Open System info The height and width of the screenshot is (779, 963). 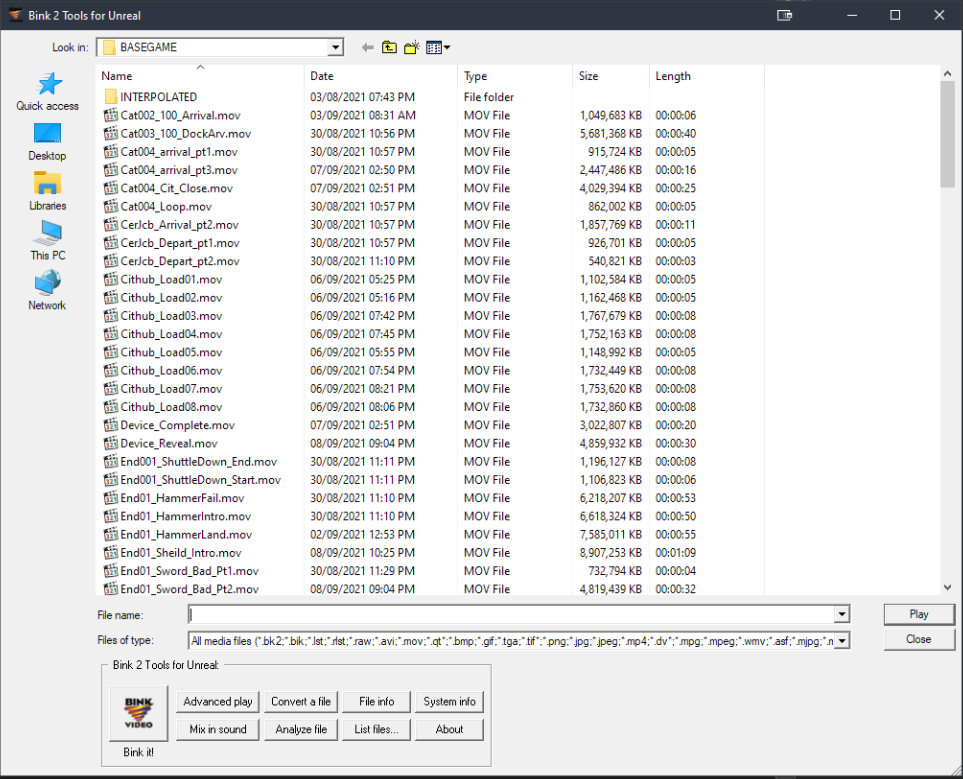[450, 702]
